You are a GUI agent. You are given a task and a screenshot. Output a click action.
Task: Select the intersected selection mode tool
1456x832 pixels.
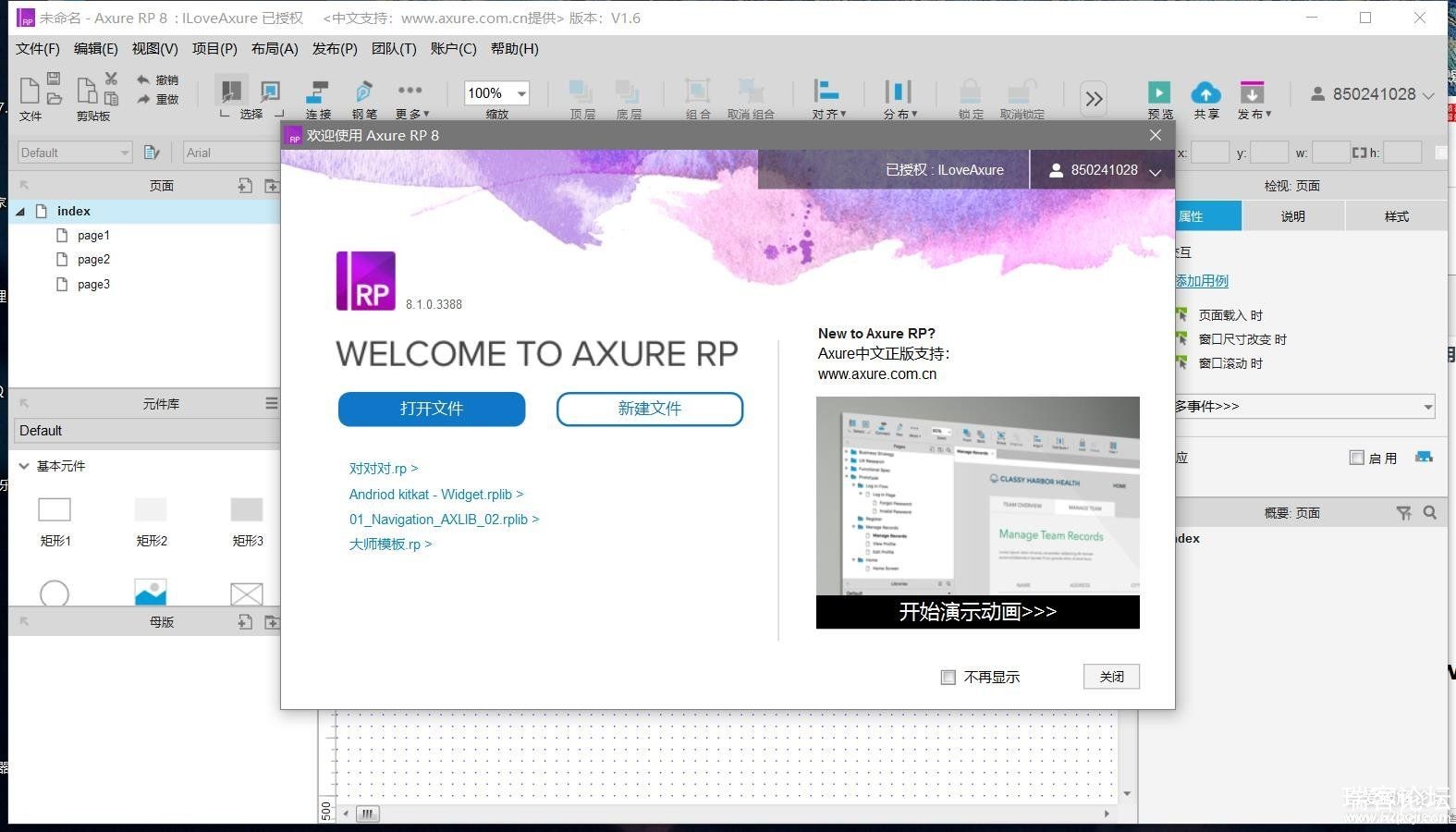point(230,91)
